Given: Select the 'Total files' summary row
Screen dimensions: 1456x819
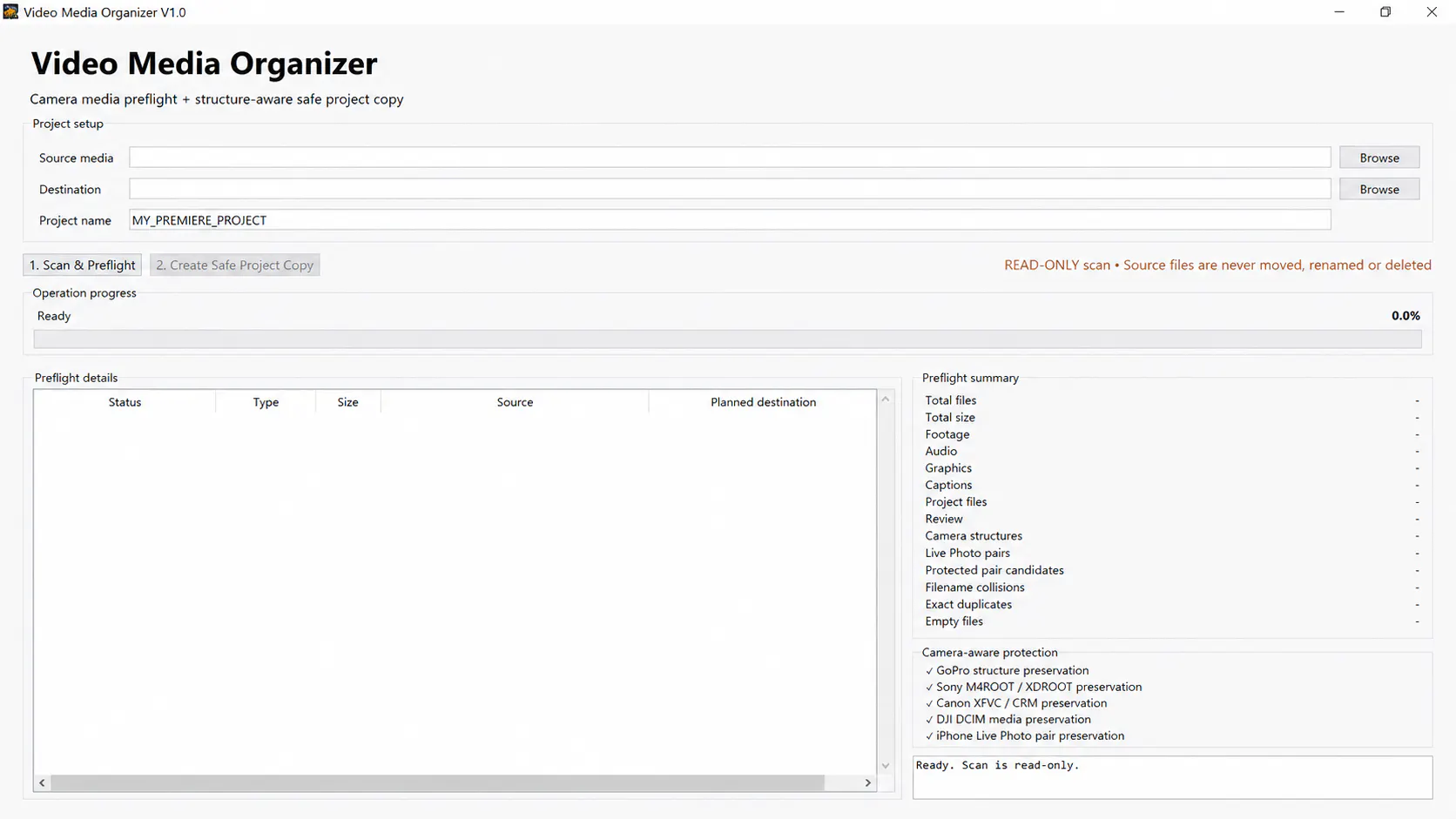Looking at the screenshot, I should [1172, 400].
